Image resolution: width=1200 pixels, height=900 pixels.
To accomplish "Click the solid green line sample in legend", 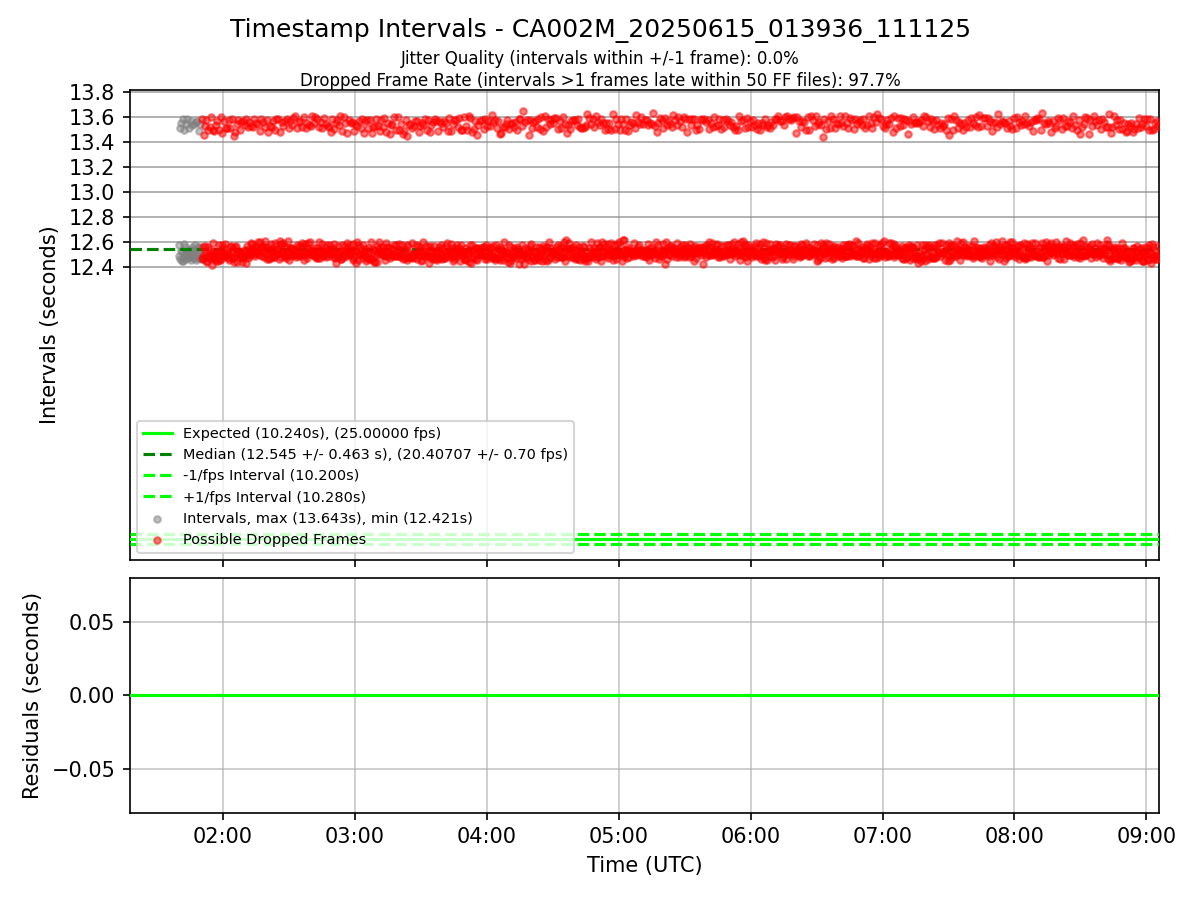I will pyautogui.click(x=158, y=433).
